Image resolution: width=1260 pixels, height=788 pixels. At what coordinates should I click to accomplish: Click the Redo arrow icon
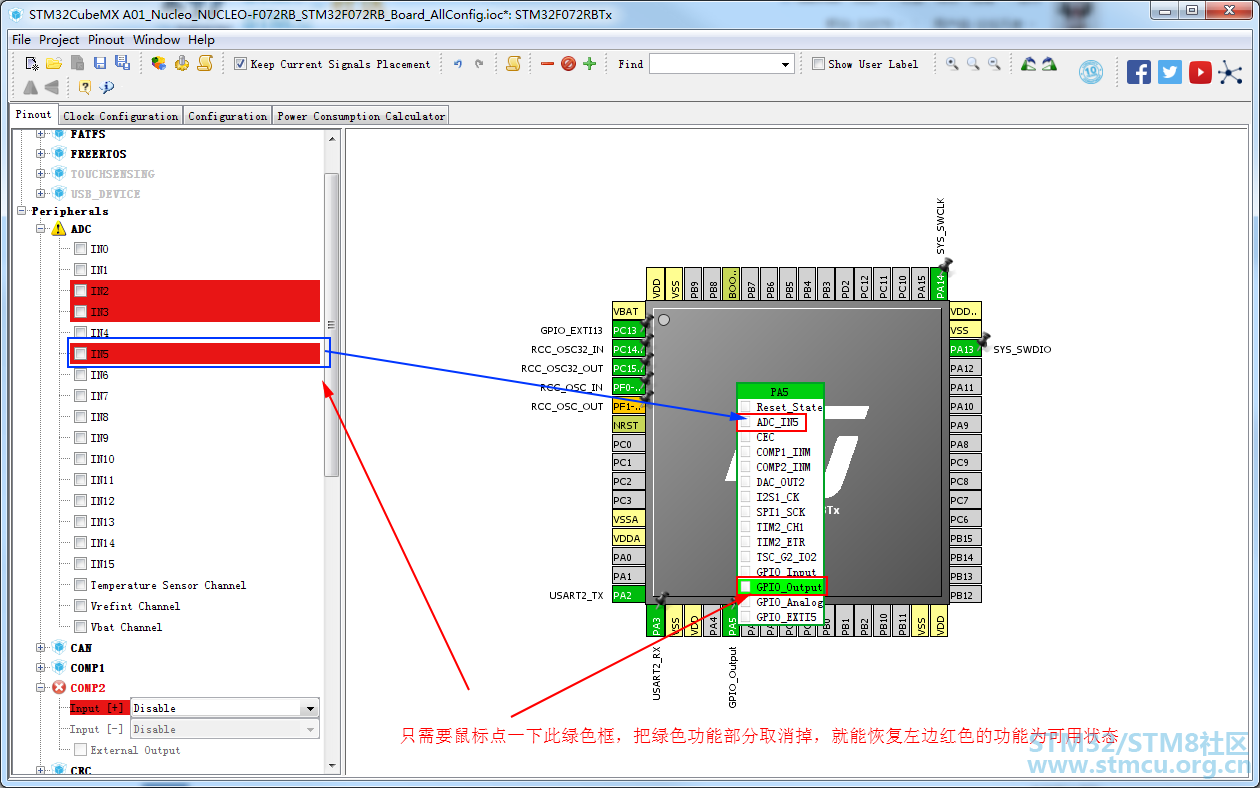479,63
